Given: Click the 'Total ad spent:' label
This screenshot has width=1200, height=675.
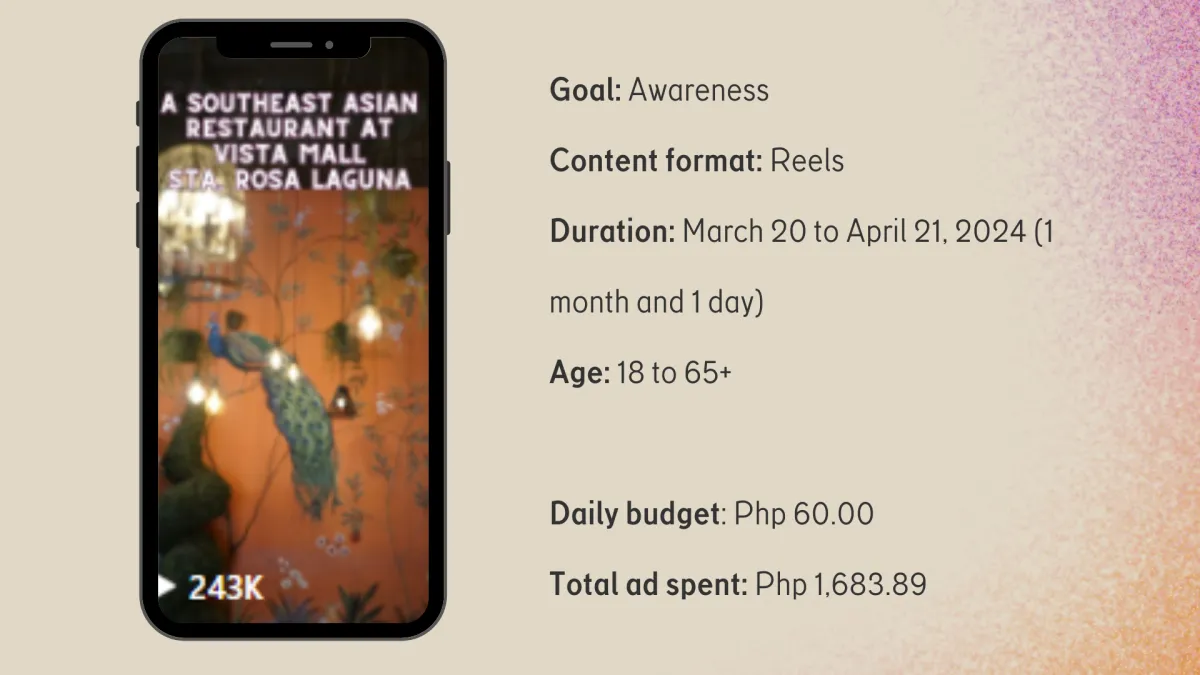Looking at the screenshot, I should click(x=649, y=584).
